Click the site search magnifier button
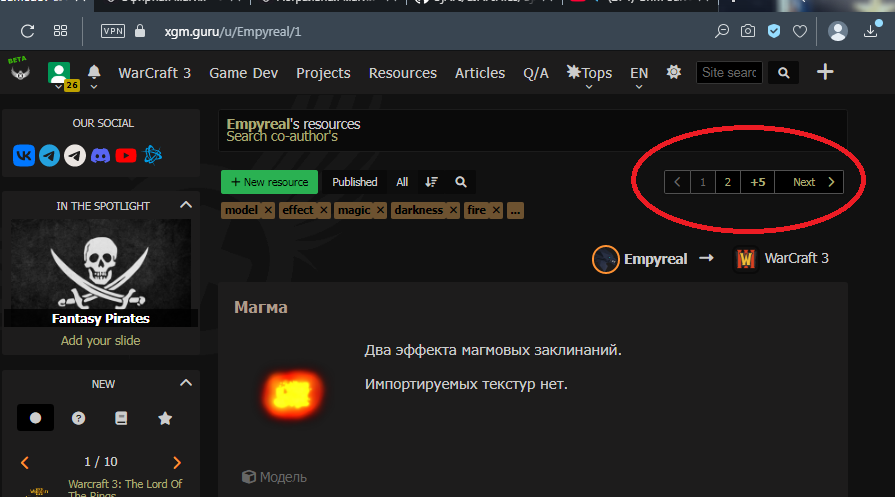This screenshot has height=497, width=895. [784, 72]
